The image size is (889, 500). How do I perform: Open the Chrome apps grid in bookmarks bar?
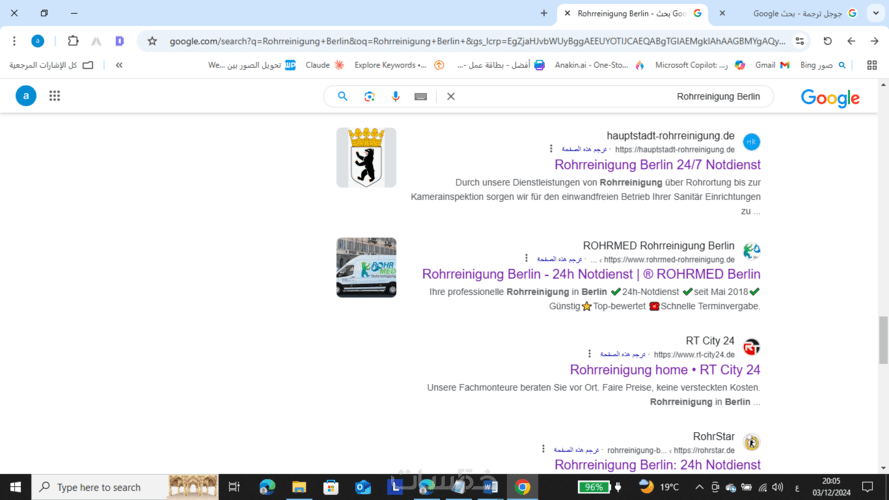(872, 65)
